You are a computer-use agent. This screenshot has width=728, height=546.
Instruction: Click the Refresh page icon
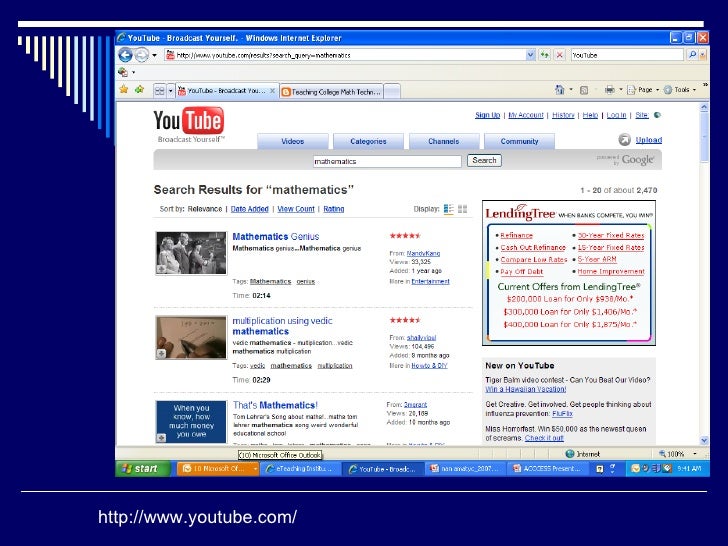[x=545, y=55]
